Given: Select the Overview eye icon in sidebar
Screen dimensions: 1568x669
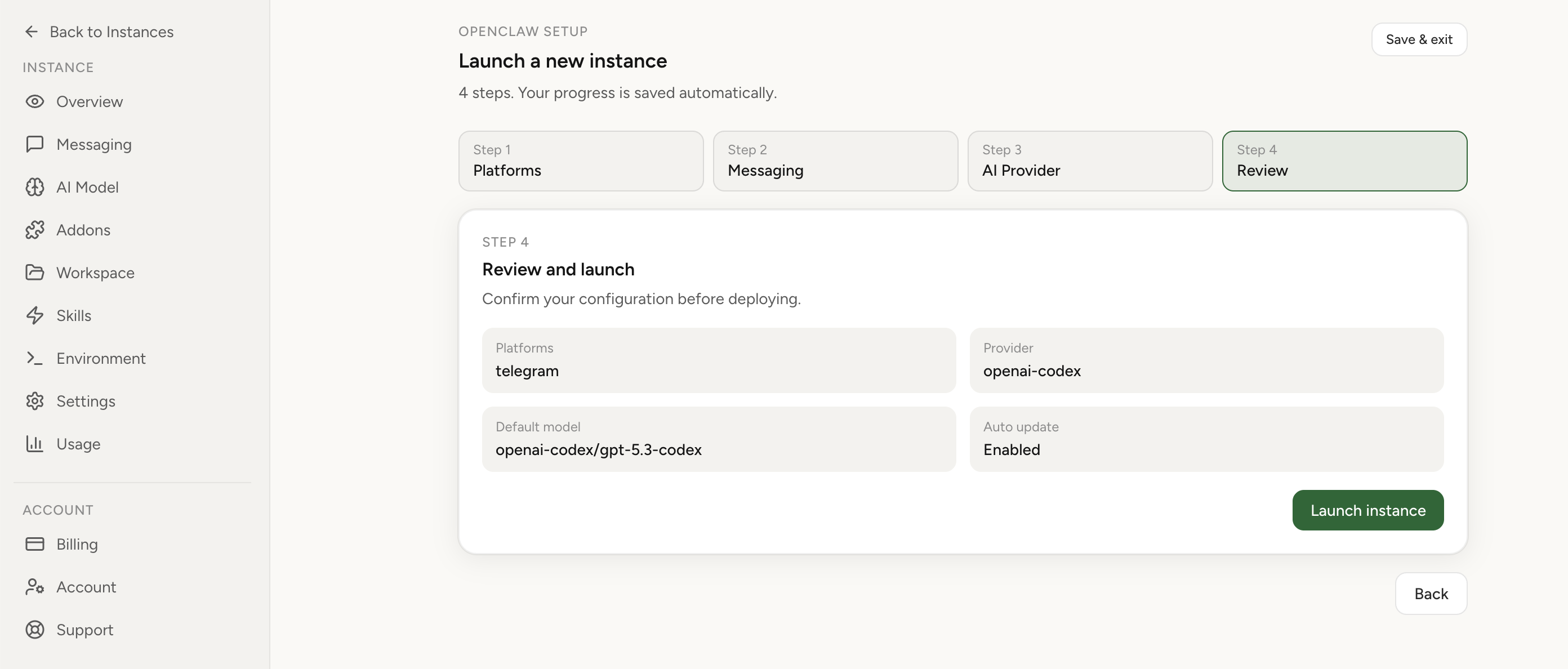Looking at the screenshot, I should coord(35,102).
